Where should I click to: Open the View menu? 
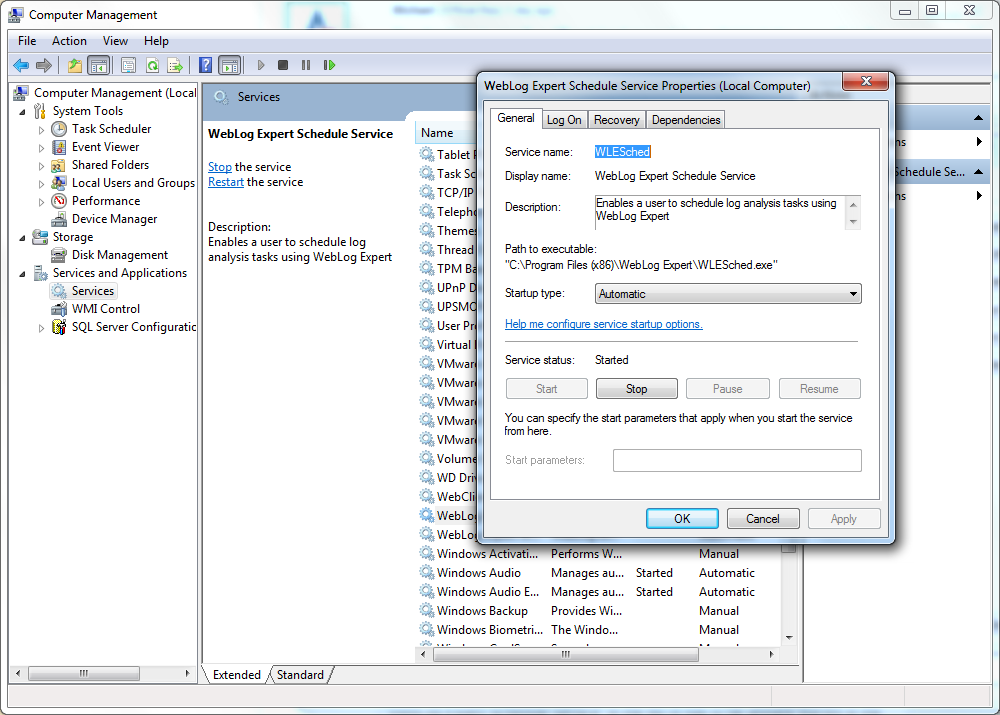[x=115, y=41]
